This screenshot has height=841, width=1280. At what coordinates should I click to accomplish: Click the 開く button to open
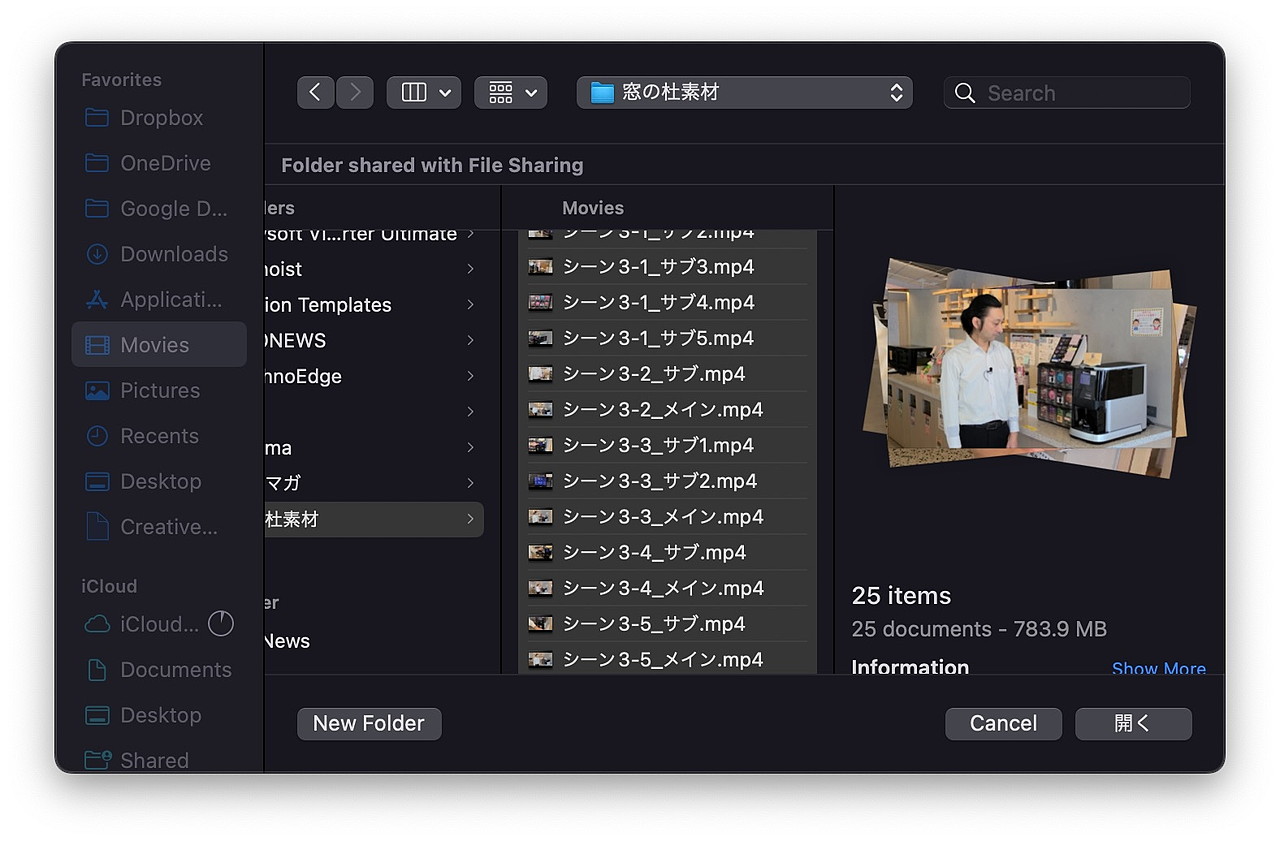tap(1133, 723)
